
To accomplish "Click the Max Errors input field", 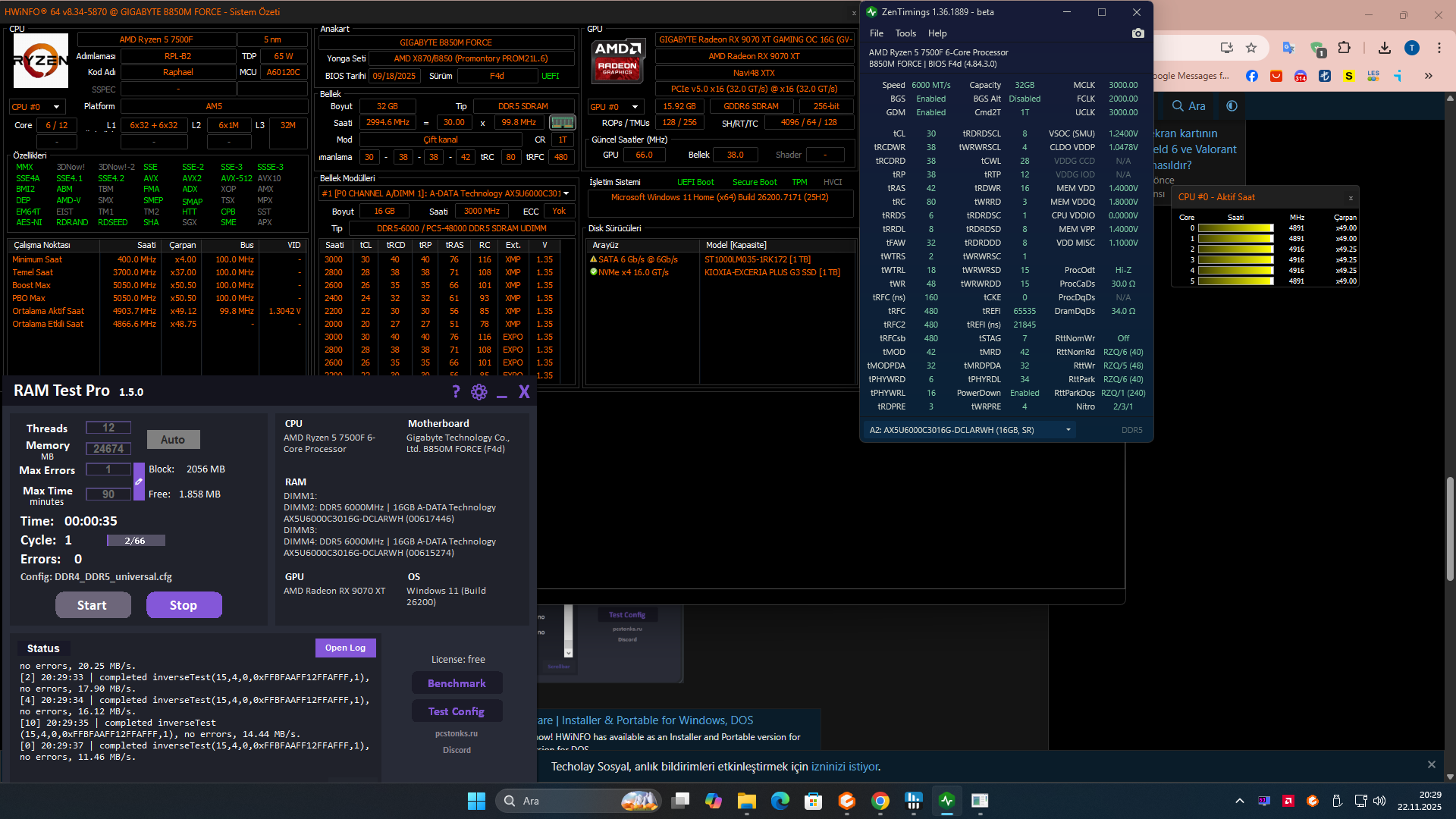I will pos(108,469).
